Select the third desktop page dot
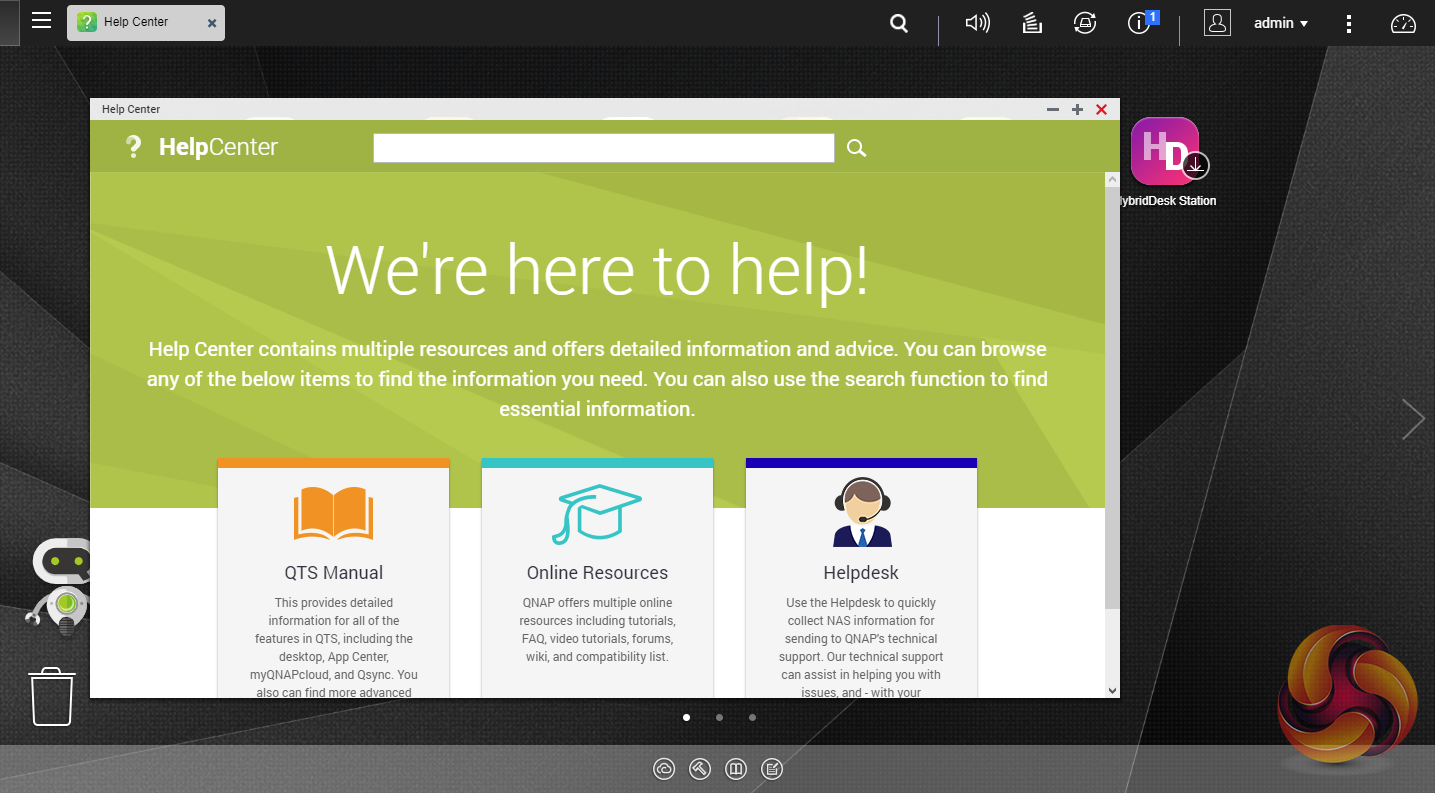Viewport: 1436px width, 796px height. [x=752, y=717]
